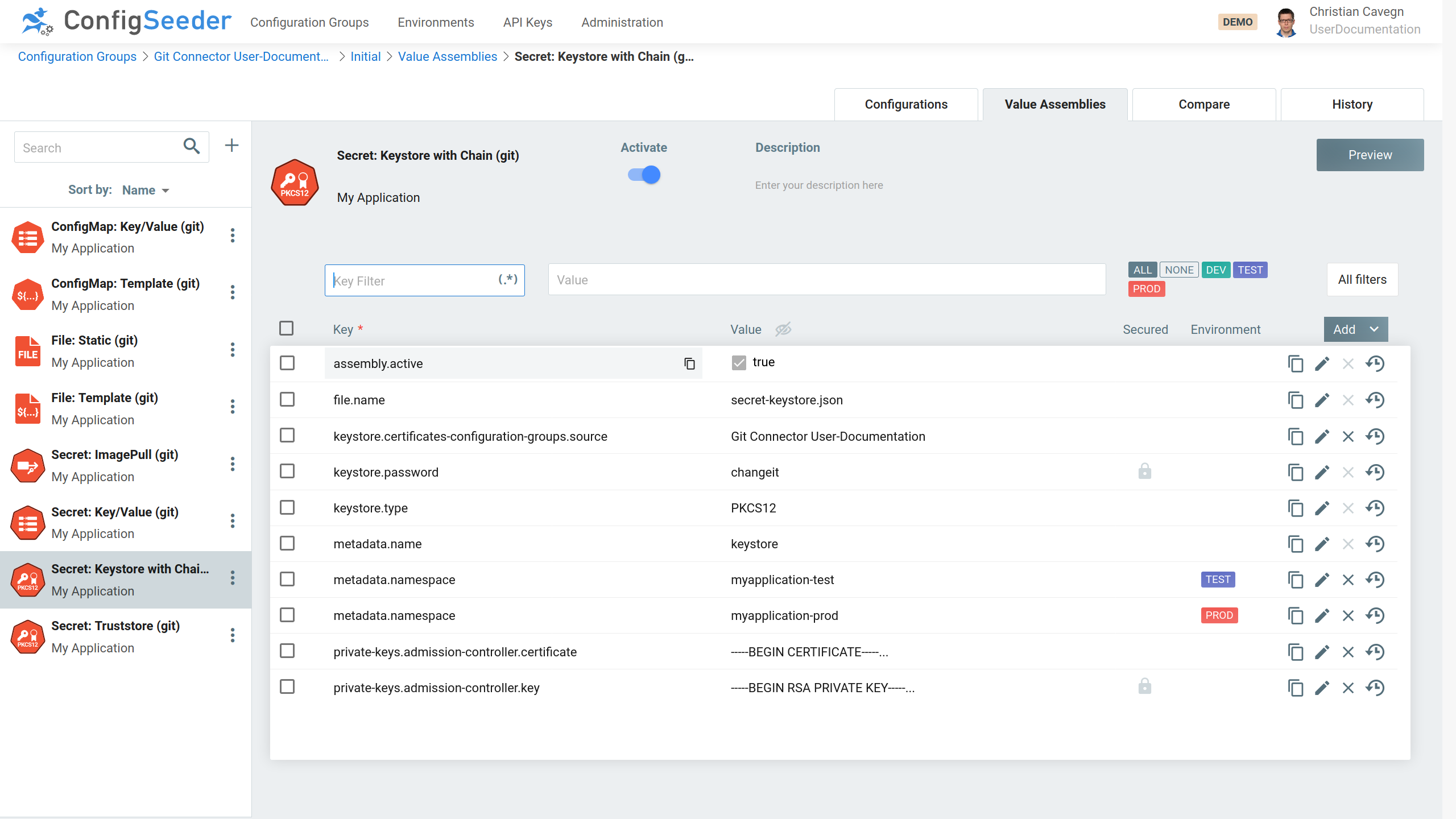
Task: Open the kebab menu on ConfigMap: Template
Action: tap(233, 292)
